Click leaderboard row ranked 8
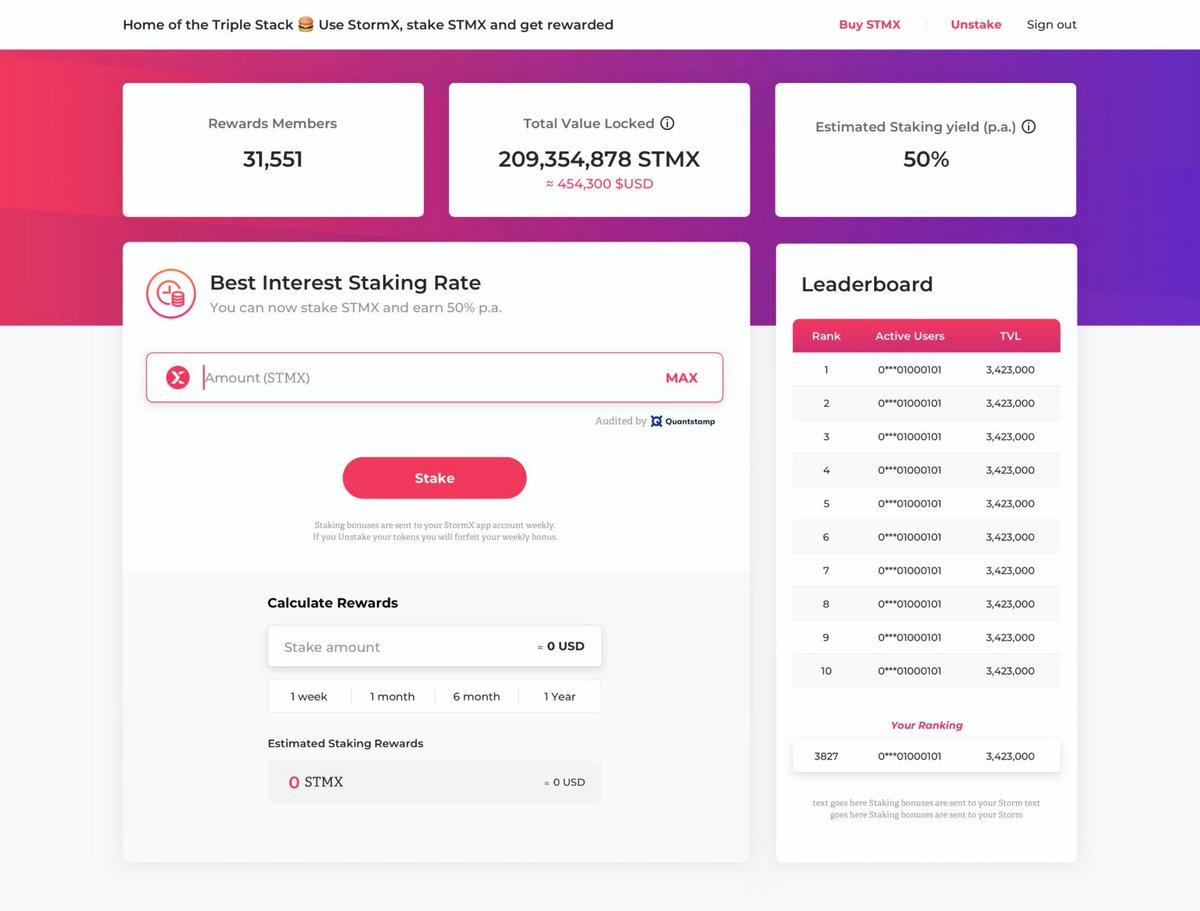Image resolution: width=1200 pixels, height=911 pixels. click(926, 604)
